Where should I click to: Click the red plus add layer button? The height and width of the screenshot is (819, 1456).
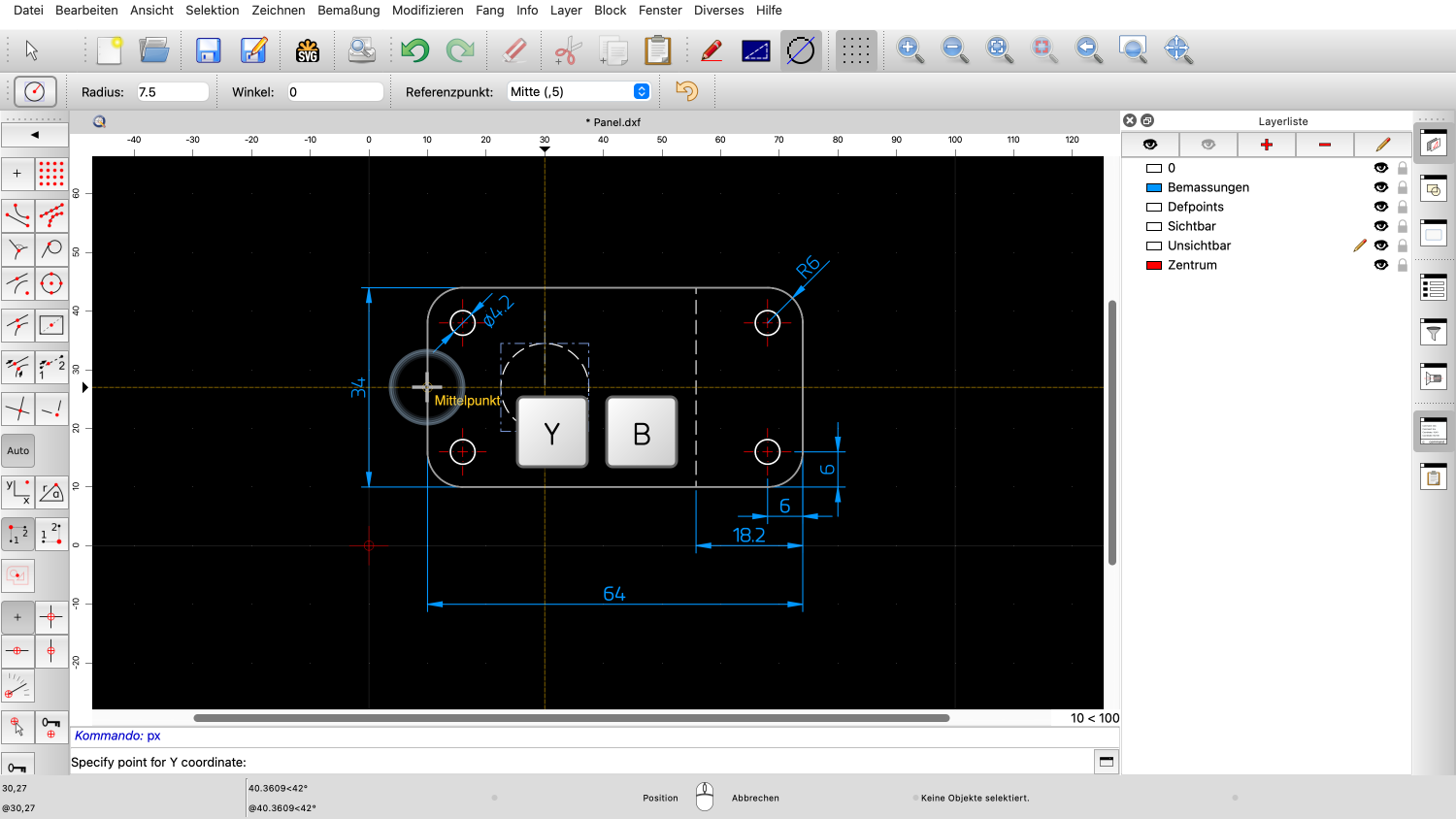click(x=1267, y=145)
